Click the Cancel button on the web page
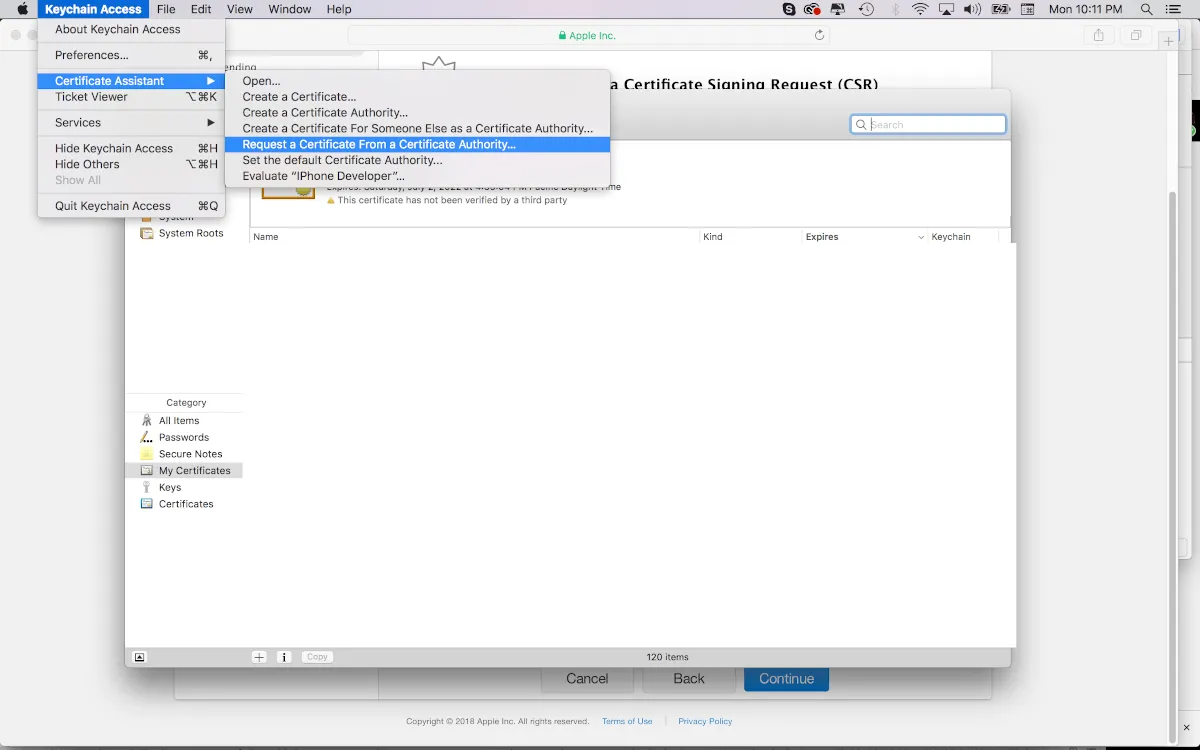This screenshot has height=750, width=1200. 587,679
